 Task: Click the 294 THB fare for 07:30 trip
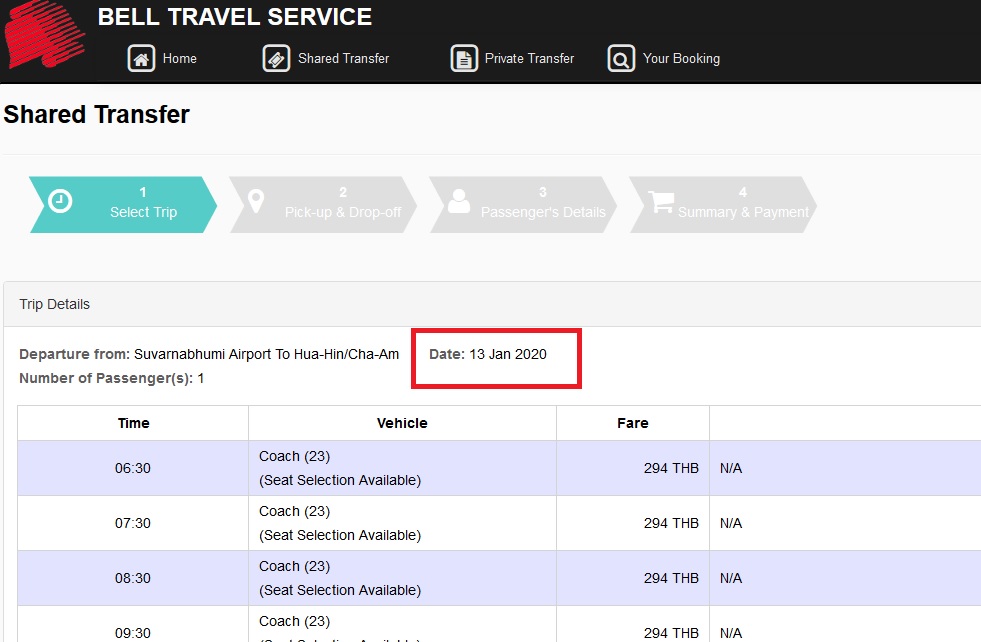(x=671, y=522)
